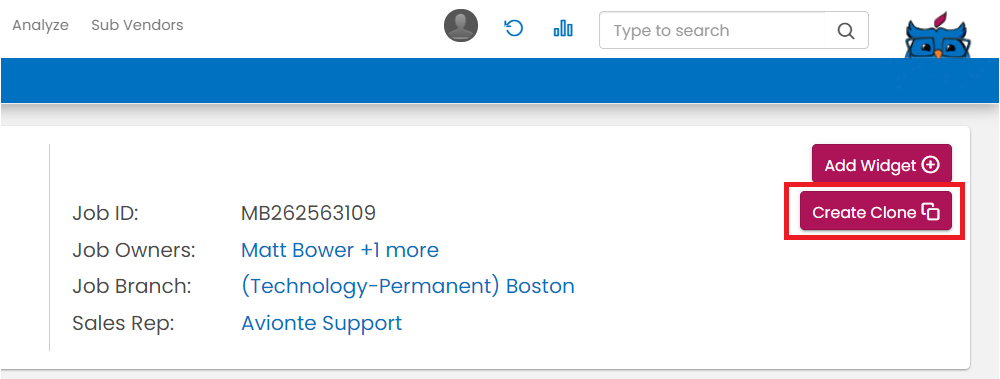Click the plus icon on Add Widget

(931, 165)
